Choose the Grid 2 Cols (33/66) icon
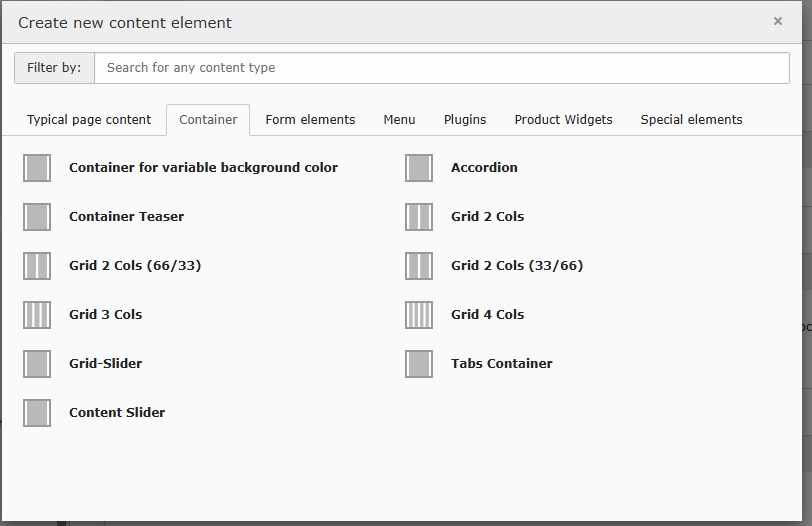This screenshot has width=812, height=526. 419,266
